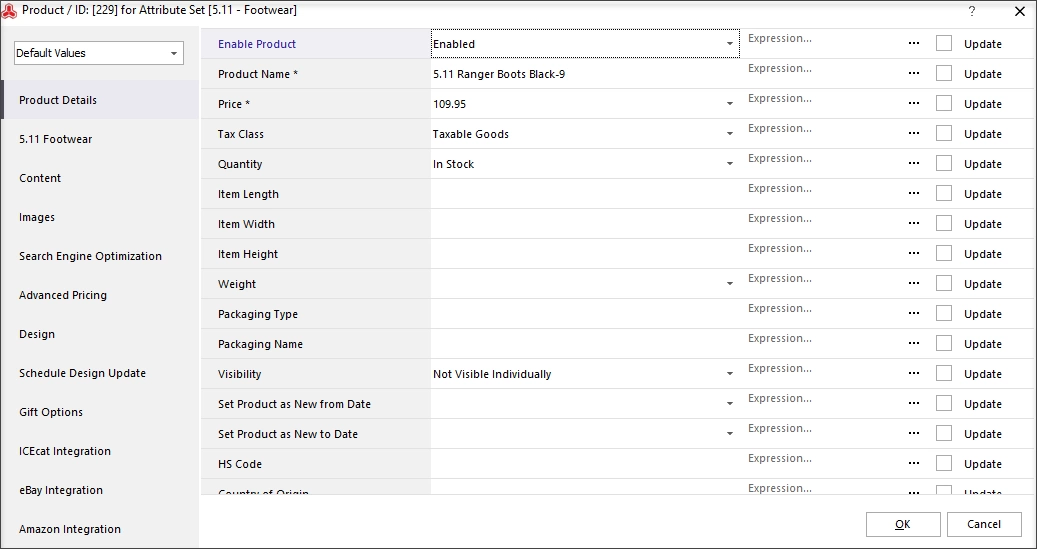Screen dimensions: 1037x549
Task: Click the ellipsis button in Item Length row
Action: point(913,194)
